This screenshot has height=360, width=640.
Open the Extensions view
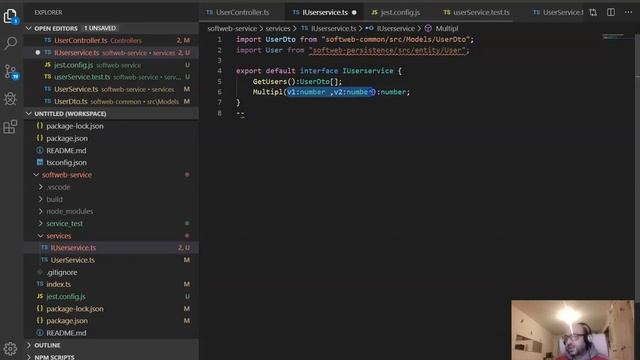[x=10, y=127]
